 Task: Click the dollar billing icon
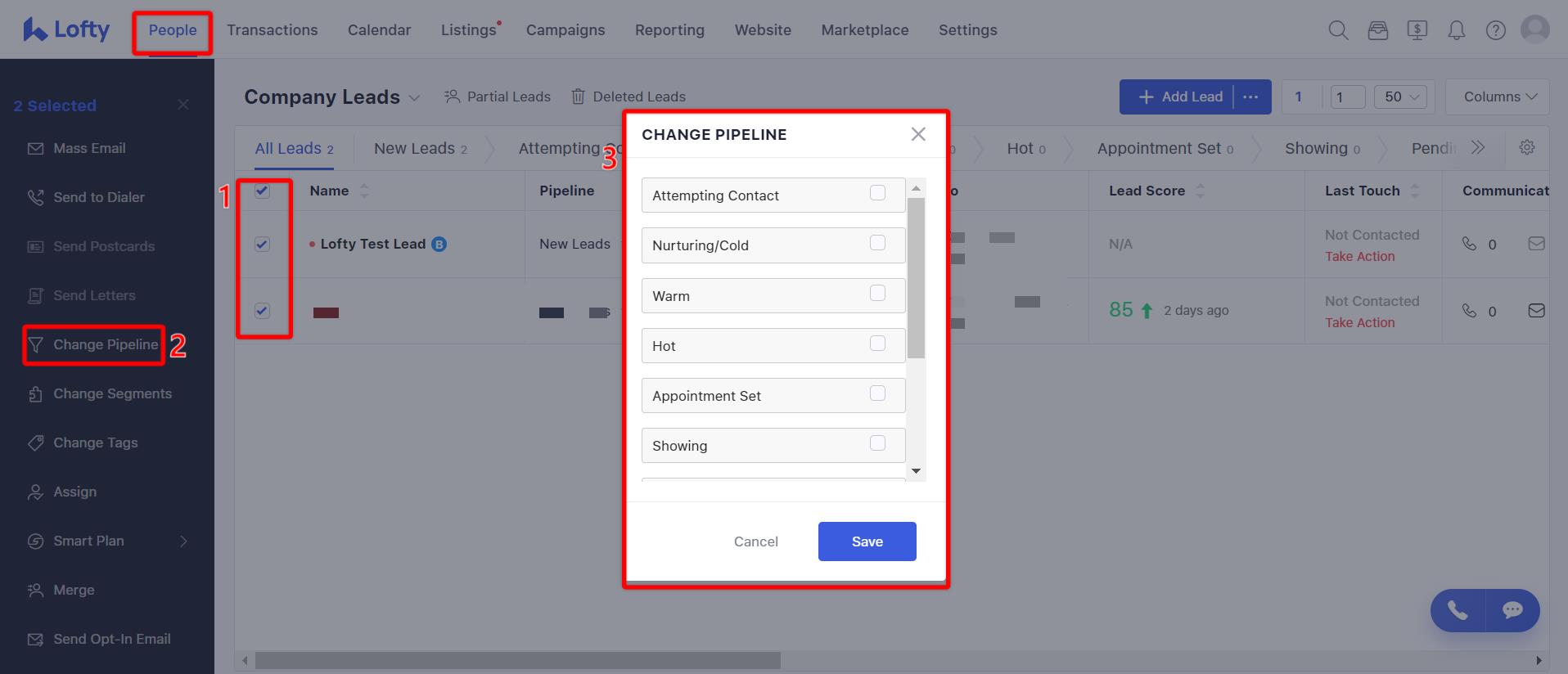tap(1417, 30)
